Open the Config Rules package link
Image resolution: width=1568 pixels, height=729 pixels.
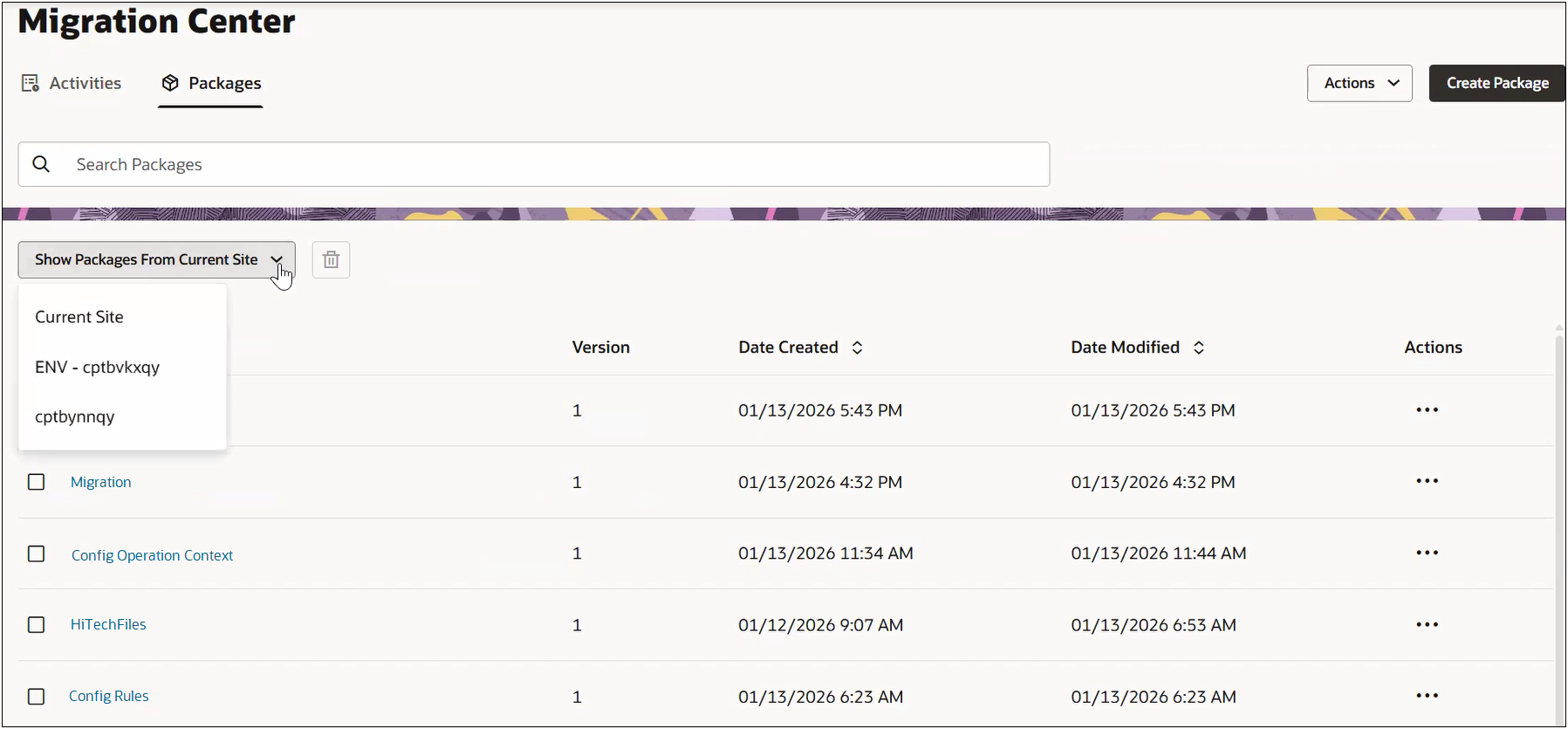(x=108, y=696)
